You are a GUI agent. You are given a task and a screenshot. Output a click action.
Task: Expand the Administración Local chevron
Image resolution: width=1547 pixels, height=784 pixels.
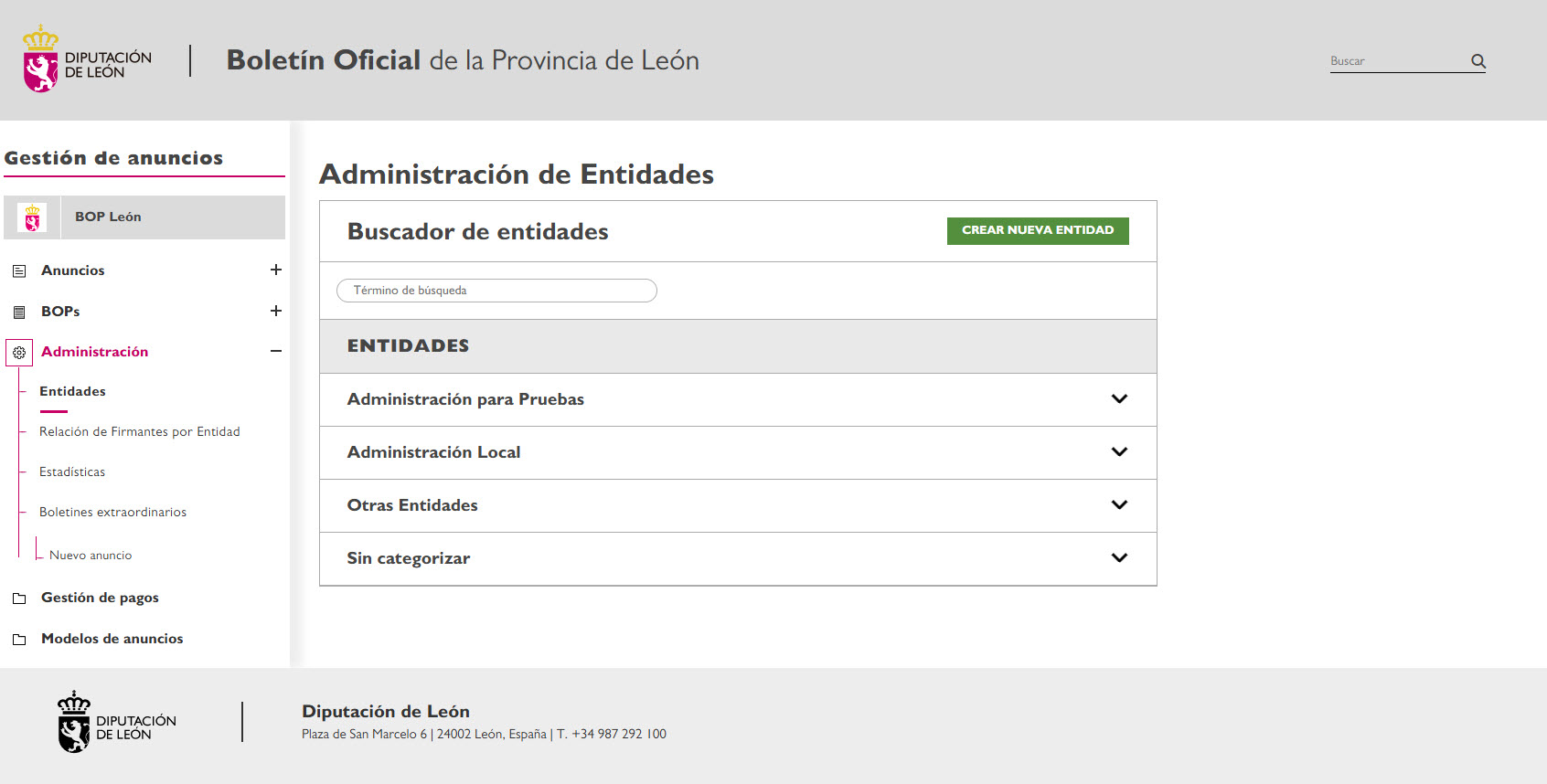[1119, 452]
